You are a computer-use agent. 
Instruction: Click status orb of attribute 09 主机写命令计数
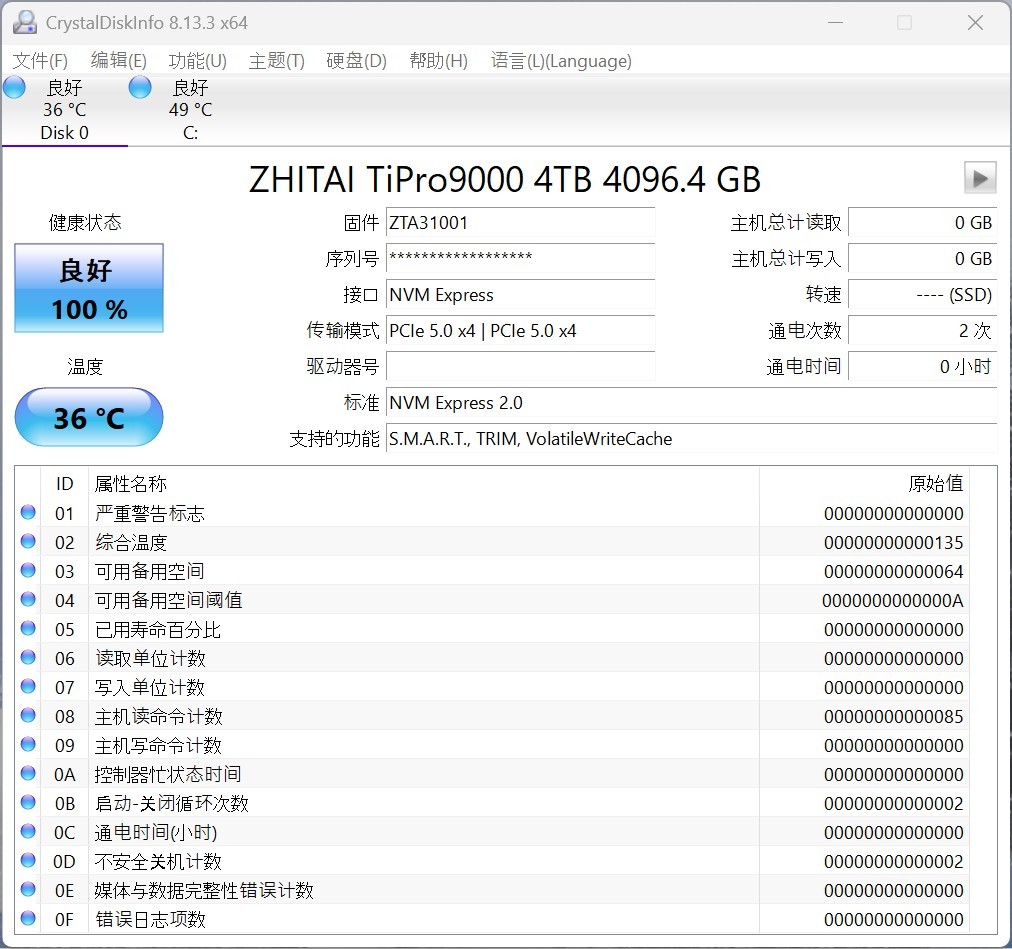tap(28, 744)
